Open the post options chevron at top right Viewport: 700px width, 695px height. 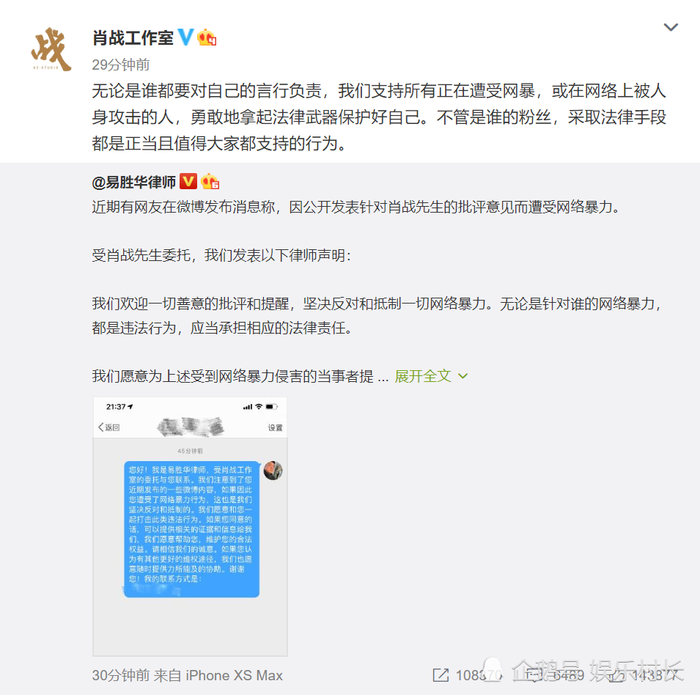[671, 27]
